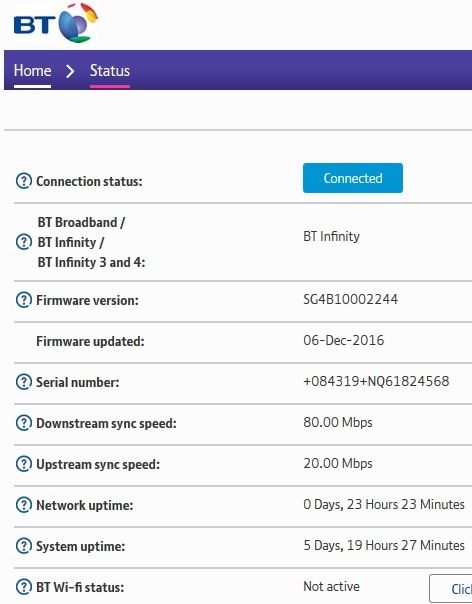
Task: Click the Network uptime label
Action: 85,505
